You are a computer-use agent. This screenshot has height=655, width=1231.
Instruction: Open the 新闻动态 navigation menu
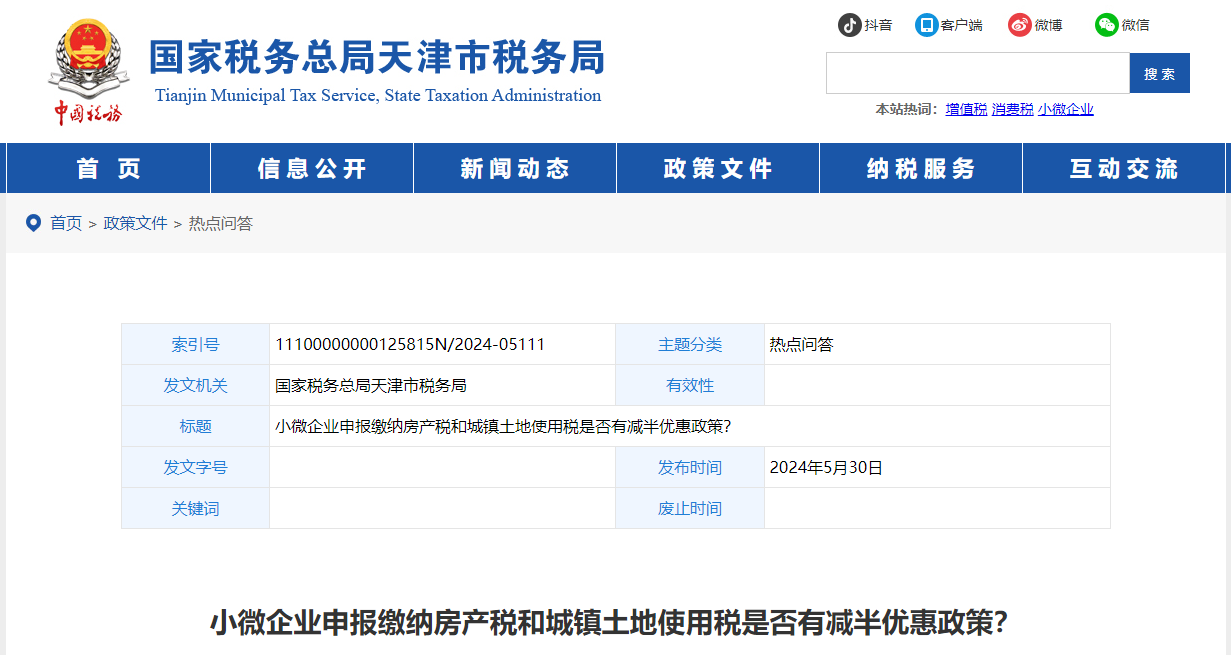tap(515, 168)
